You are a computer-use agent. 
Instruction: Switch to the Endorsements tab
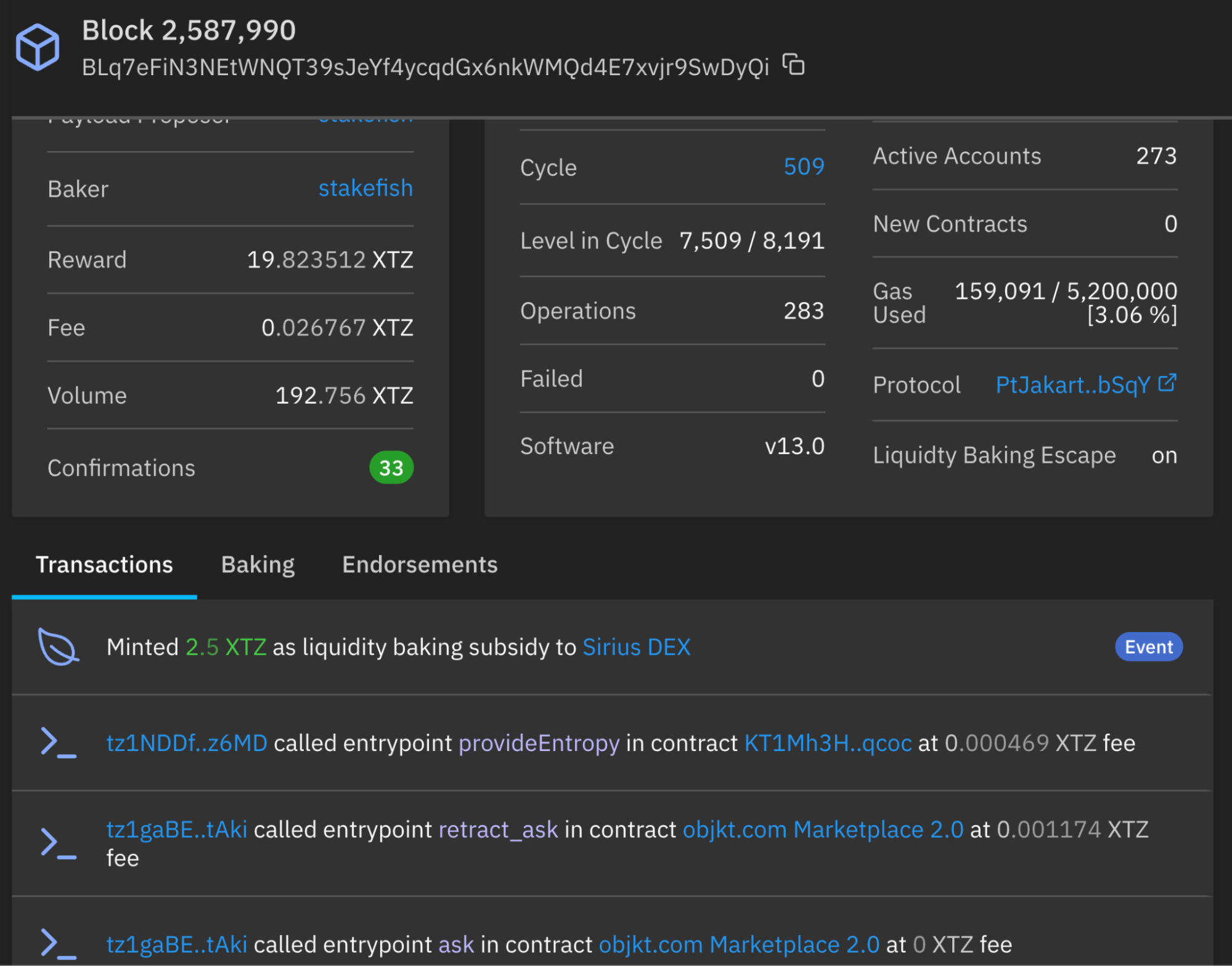420,565
